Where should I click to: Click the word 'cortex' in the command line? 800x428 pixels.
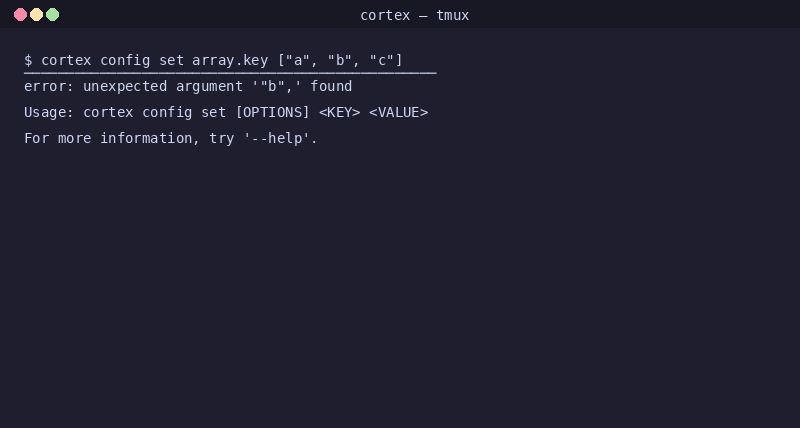66,60
